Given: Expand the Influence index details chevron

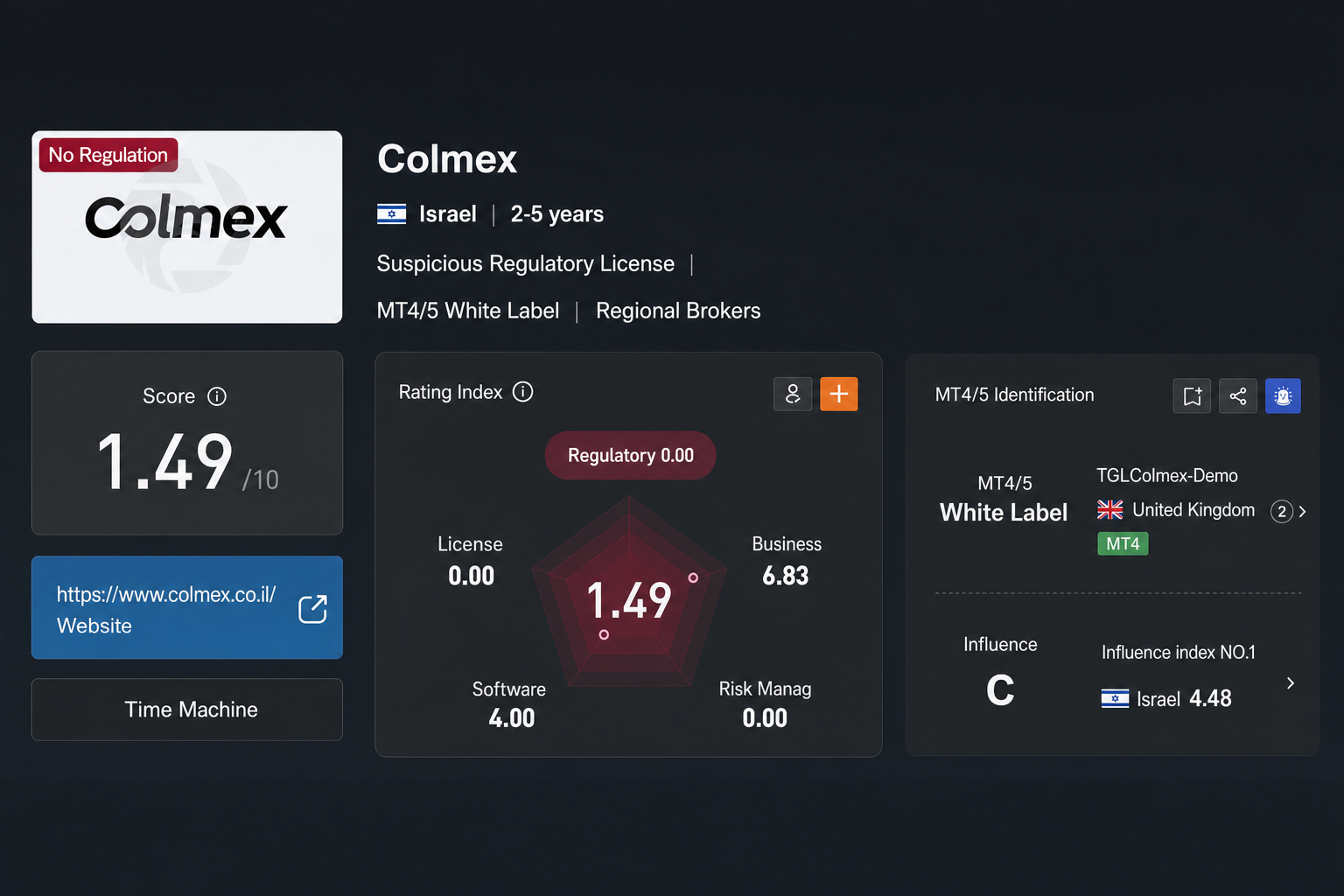Looking at the screenshot, I should 1291,683.
